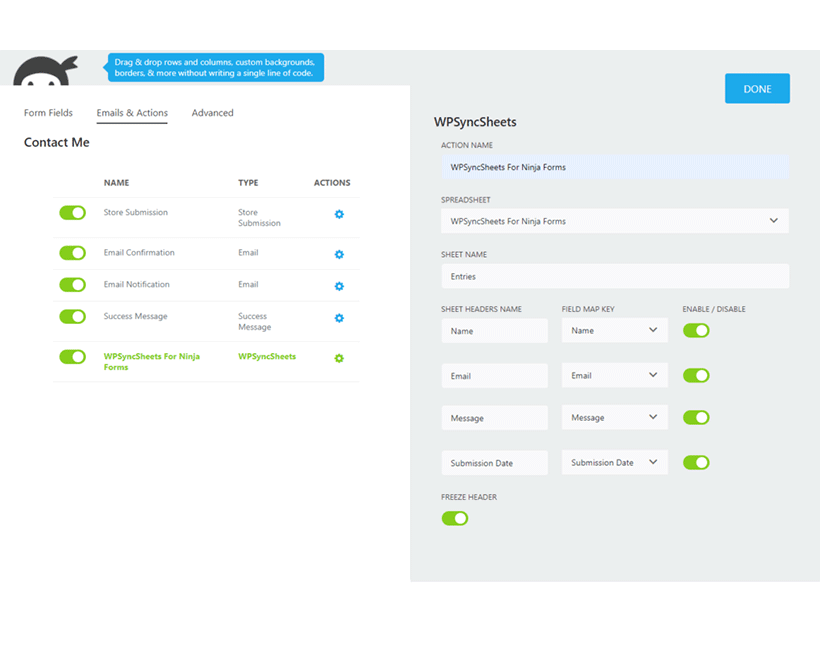820x650 pixels.
Task: Select the Emails & Actions tab
Action: pos(132,113)
